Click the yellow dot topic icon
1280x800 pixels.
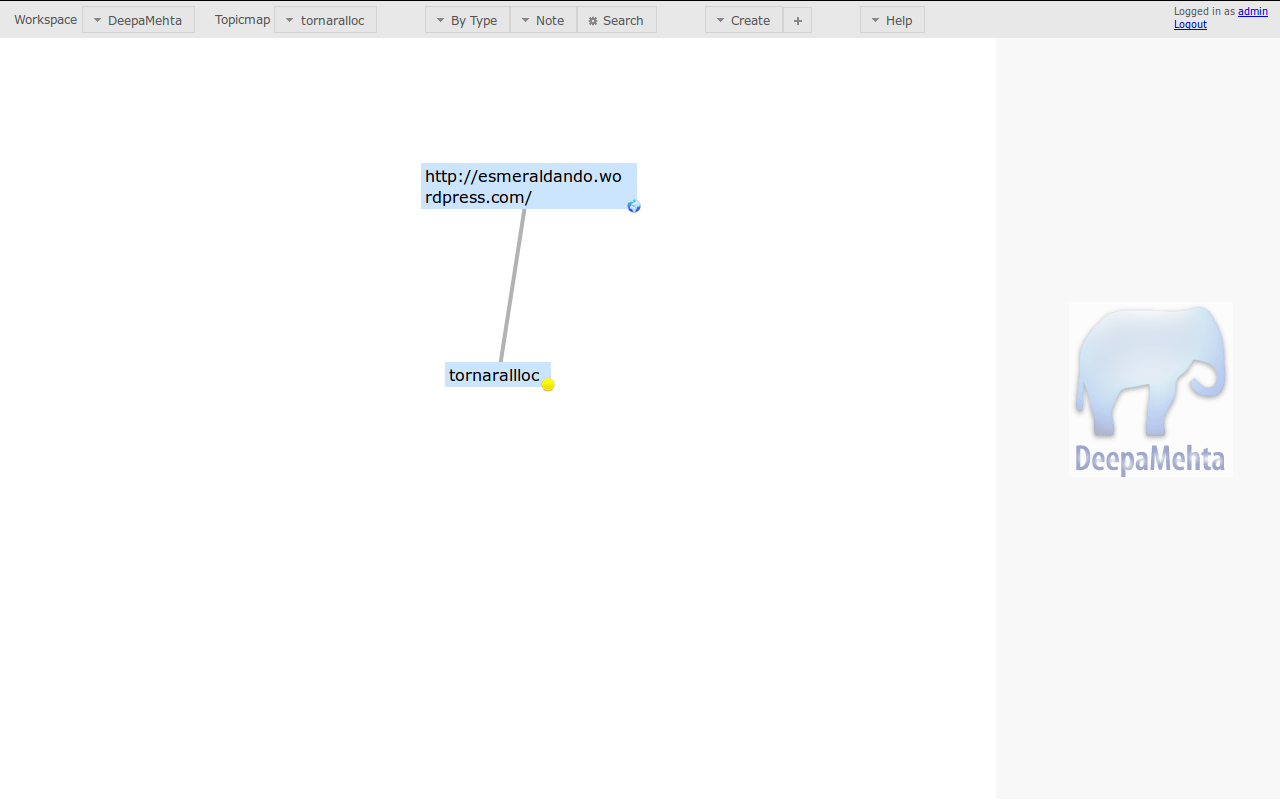pyautogui.click(x=548, y=385)
